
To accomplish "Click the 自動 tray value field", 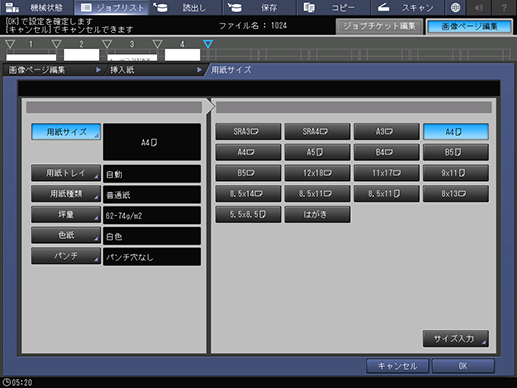I will click(x=152, y=174).
